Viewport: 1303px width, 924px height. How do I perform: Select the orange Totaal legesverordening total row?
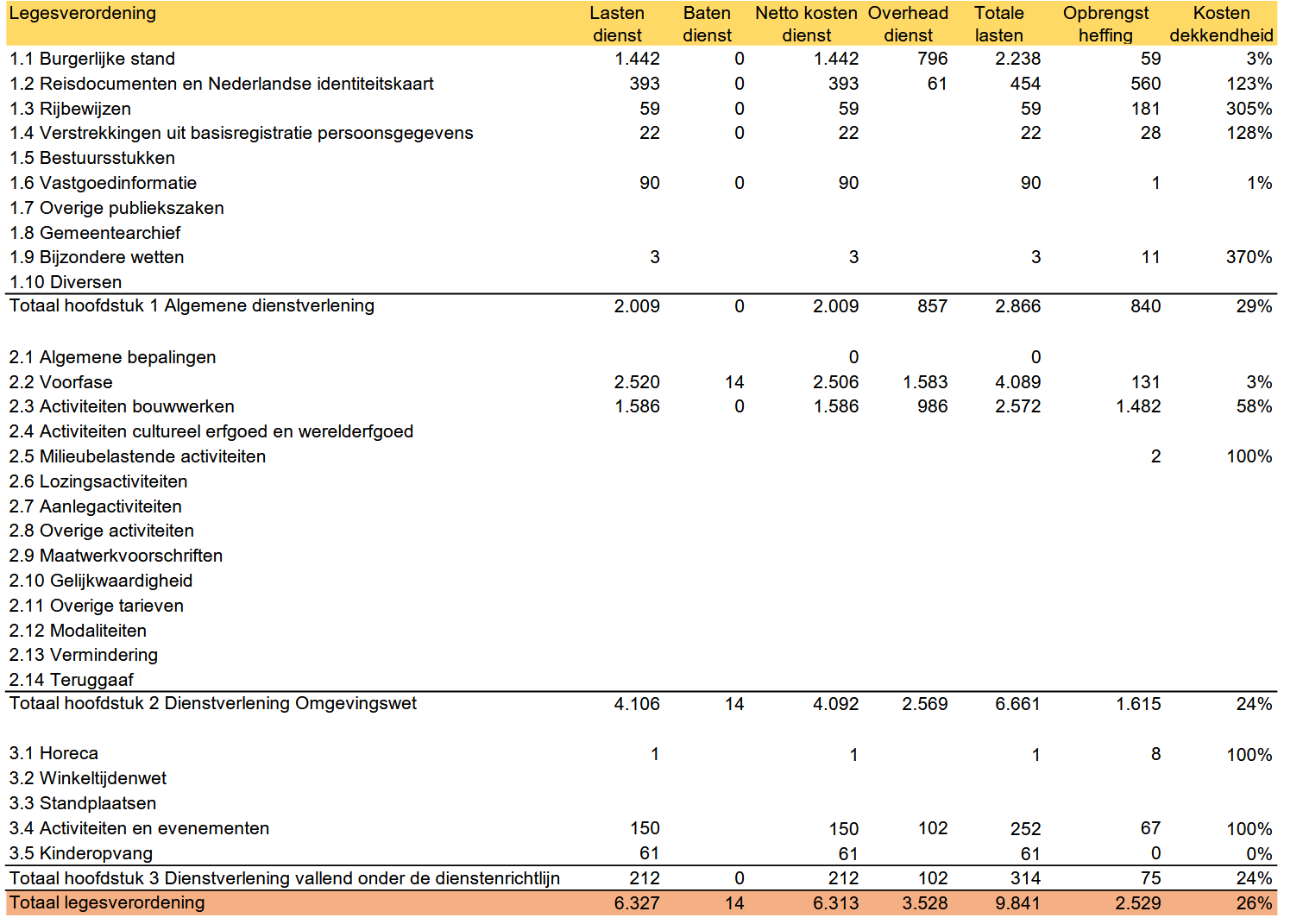click(106, 903)
